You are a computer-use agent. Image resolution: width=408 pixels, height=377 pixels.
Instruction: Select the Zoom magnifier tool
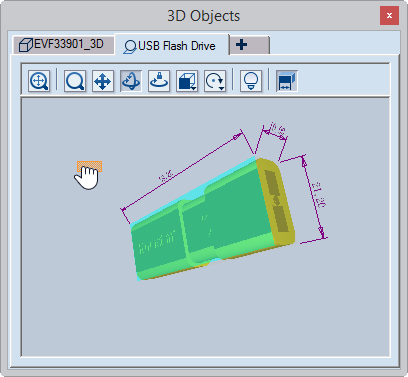pyautogui.click(x=75, y=81)
